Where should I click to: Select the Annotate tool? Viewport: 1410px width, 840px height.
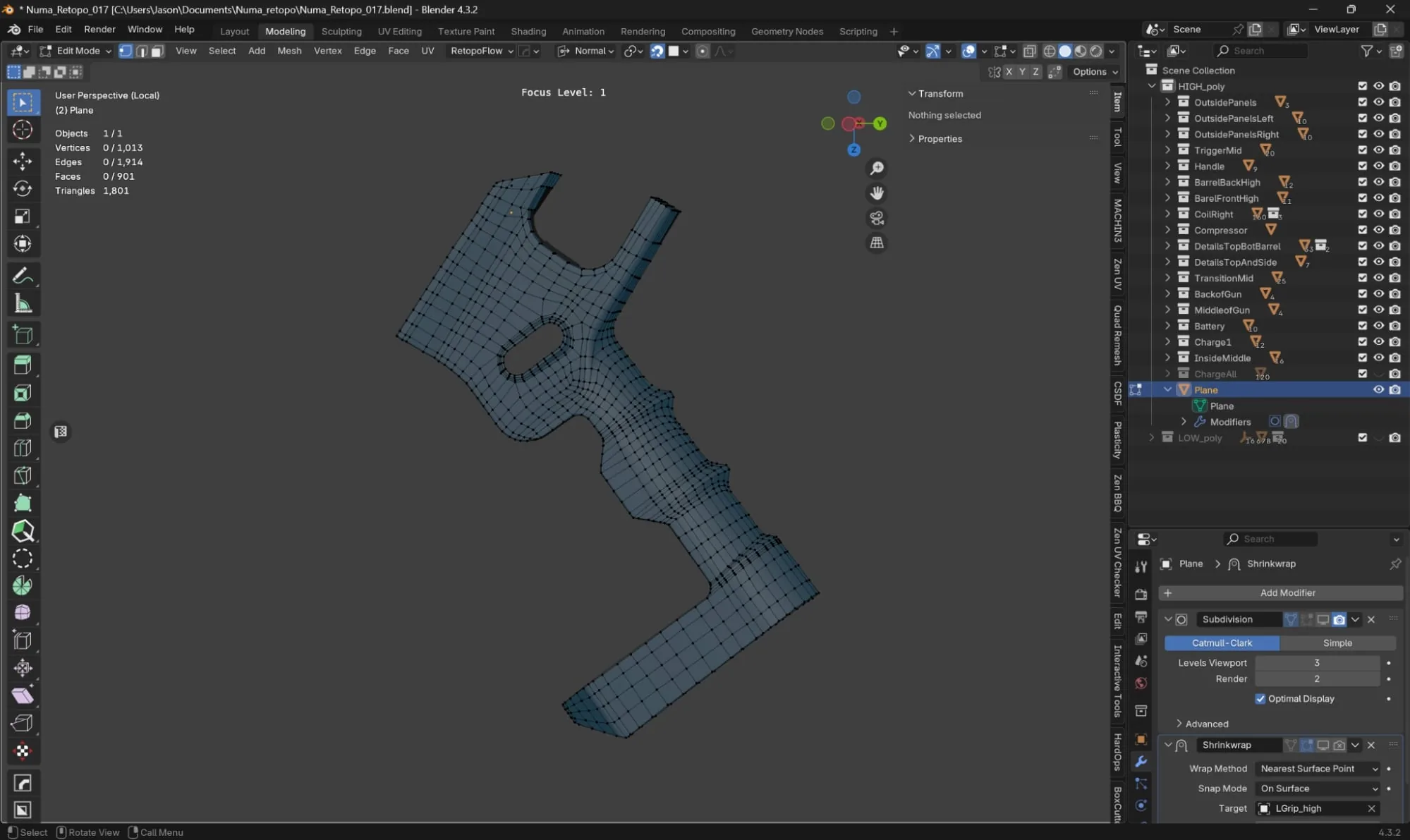tap(23, 276)
